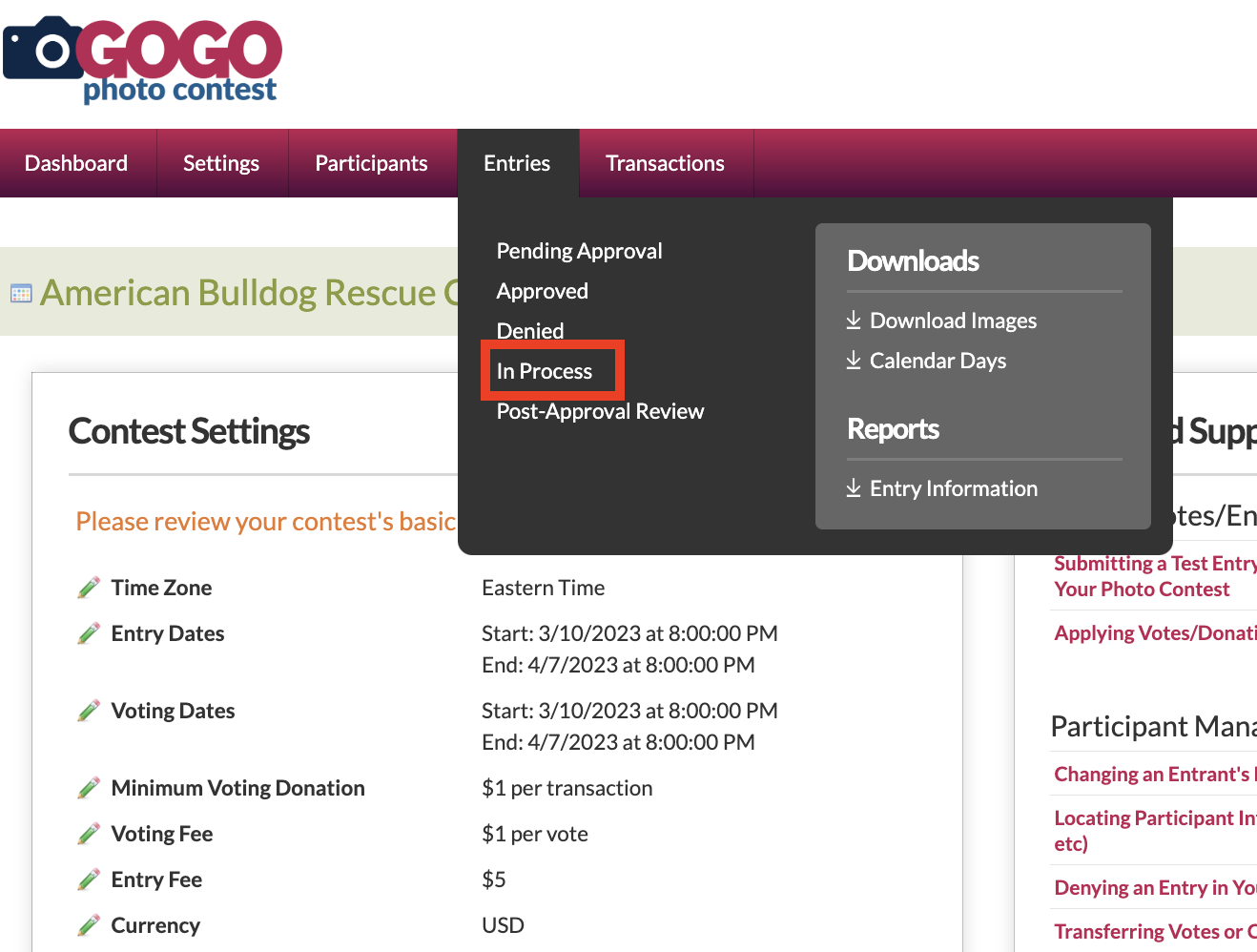Open the Settings menu
Image resolution: width=1257 pixels, height=952 pixels.
[x=221, y=163]
